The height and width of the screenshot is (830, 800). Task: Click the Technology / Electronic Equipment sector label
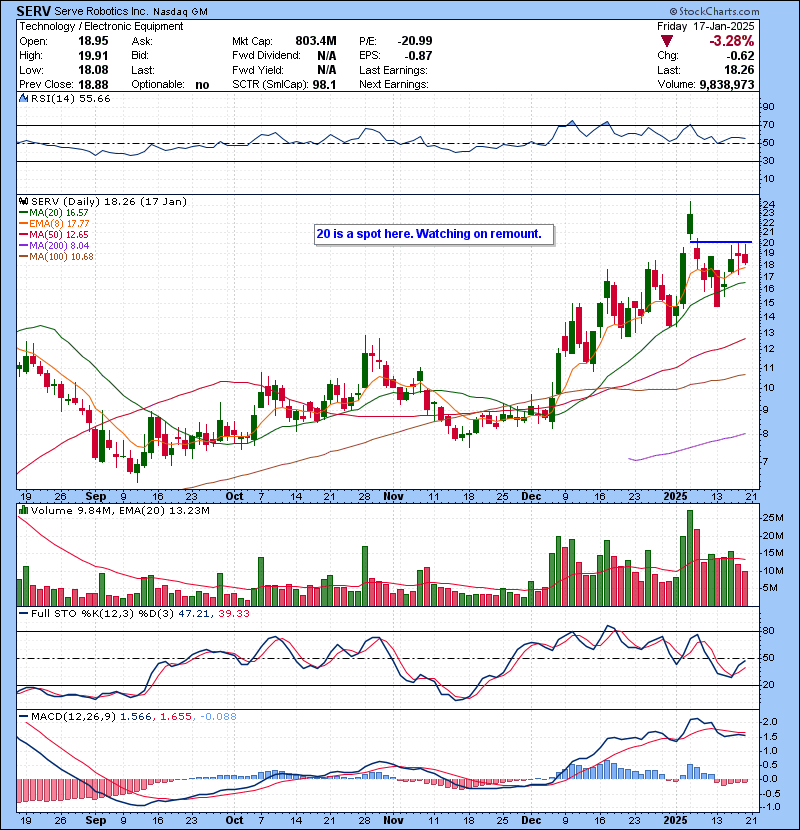pyautogui.click(x=101, y=26)
